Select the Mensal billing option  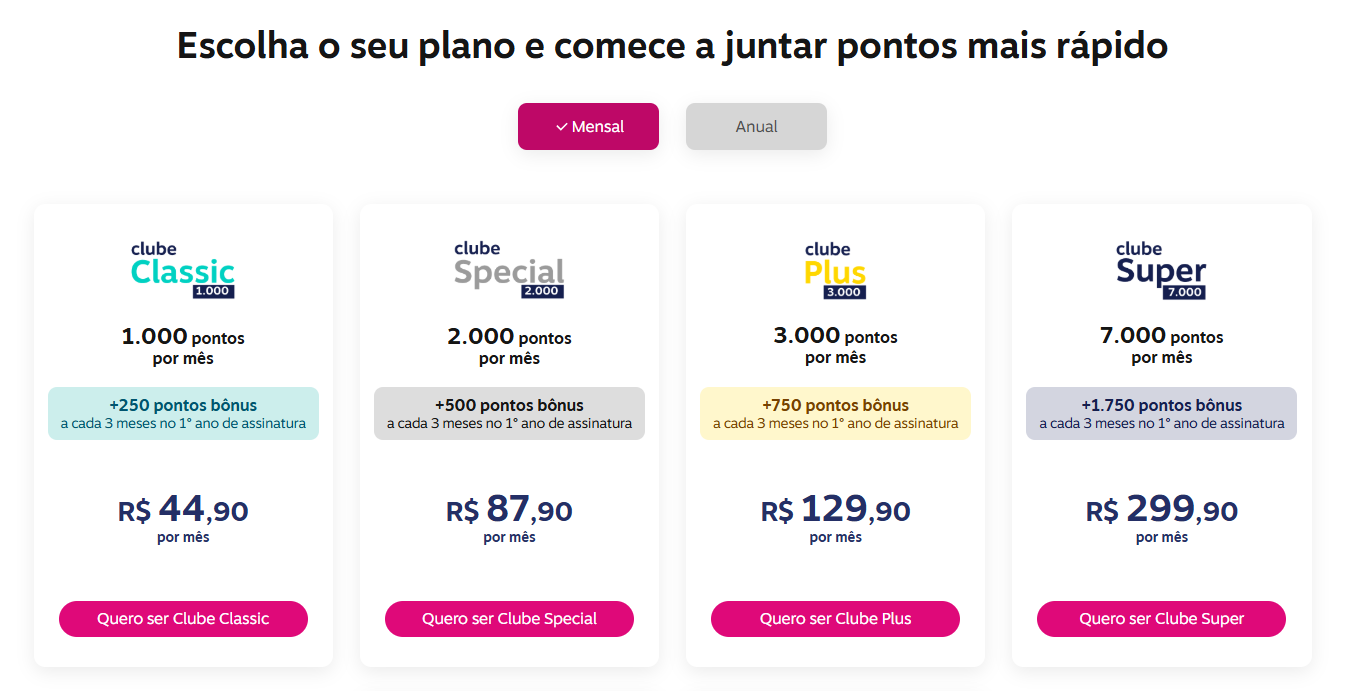588,126
